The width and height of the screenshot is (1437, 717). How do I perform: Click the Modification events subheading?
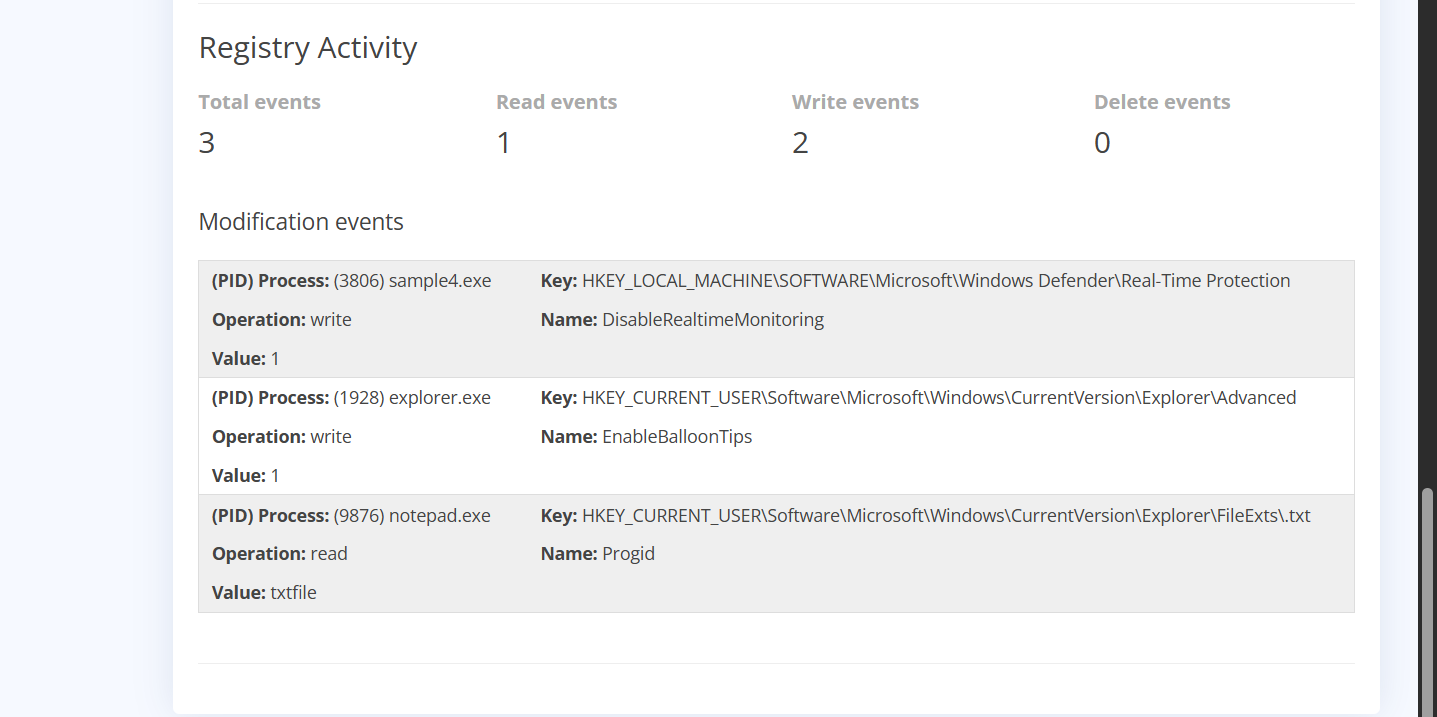pos(301,222)
